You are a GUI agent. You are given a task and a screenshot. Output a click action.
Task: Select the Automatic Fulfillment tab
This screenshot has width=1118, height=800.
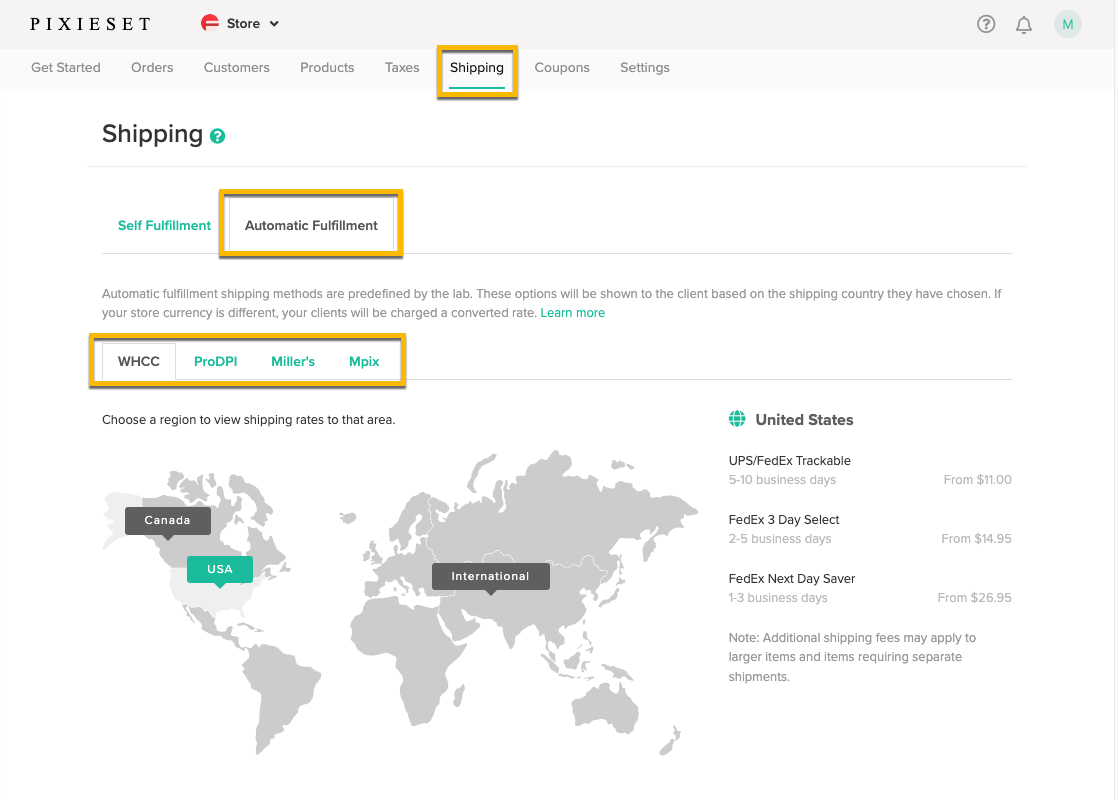(311, 225)
